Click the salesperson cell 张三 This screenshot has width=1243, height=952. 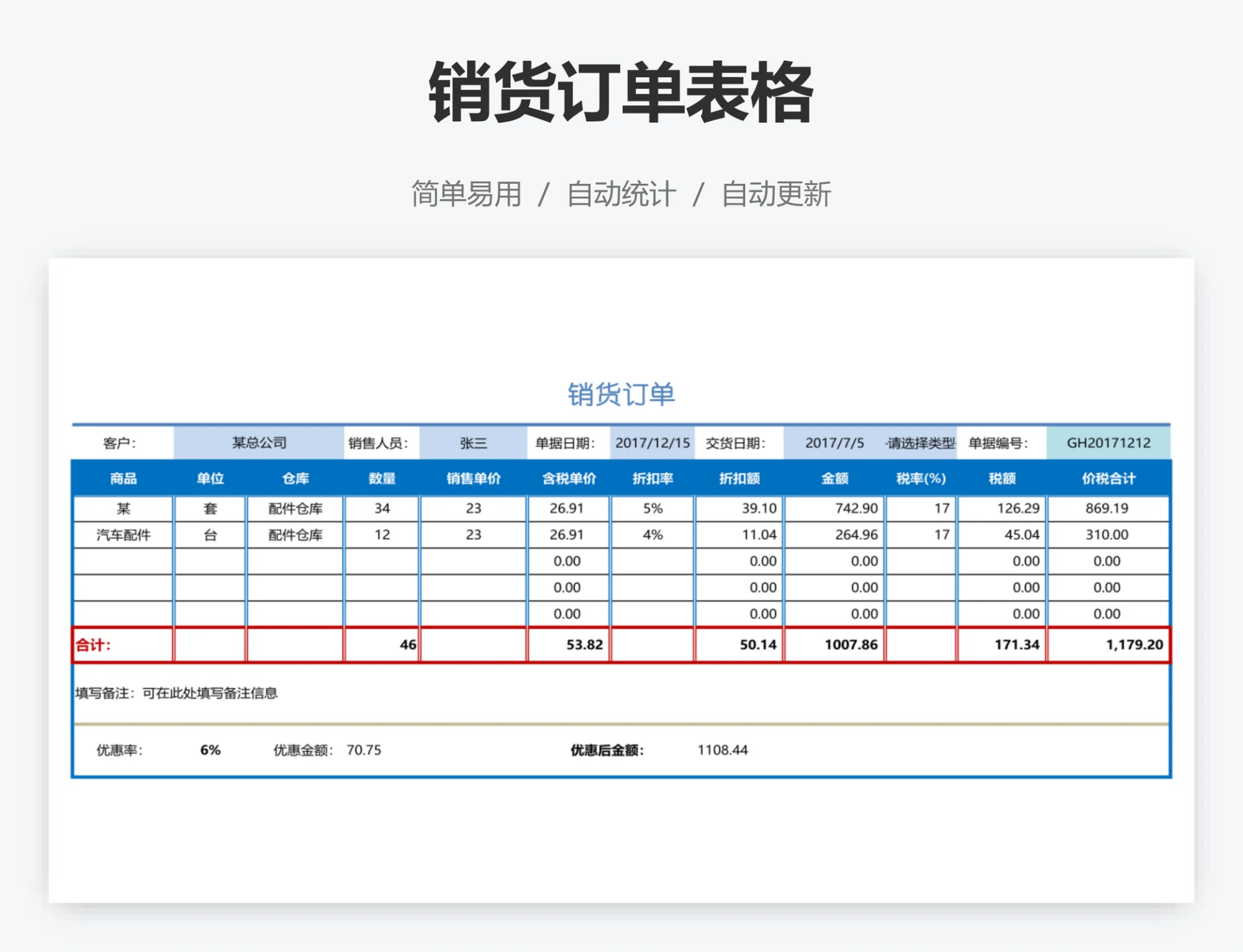[x=473, y=443]
